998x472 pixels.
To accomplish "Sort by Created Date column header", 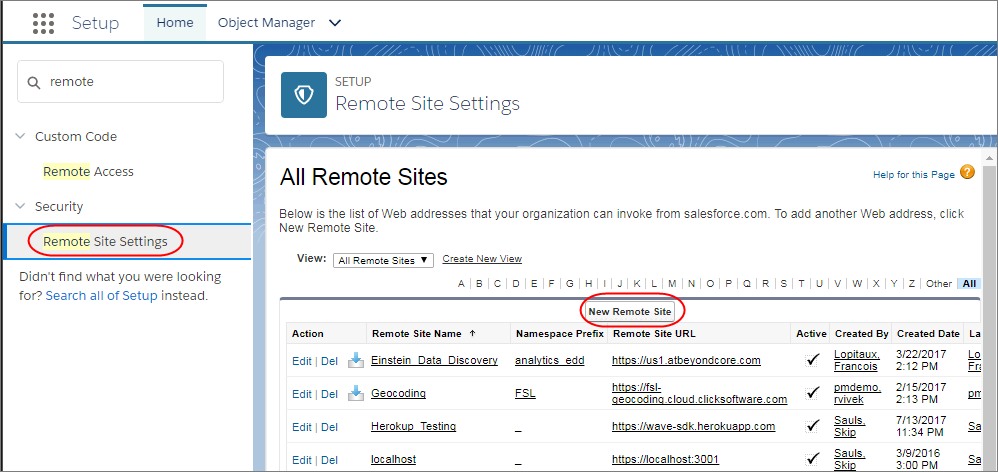I will pyautogui.click(x=928, y=333).
